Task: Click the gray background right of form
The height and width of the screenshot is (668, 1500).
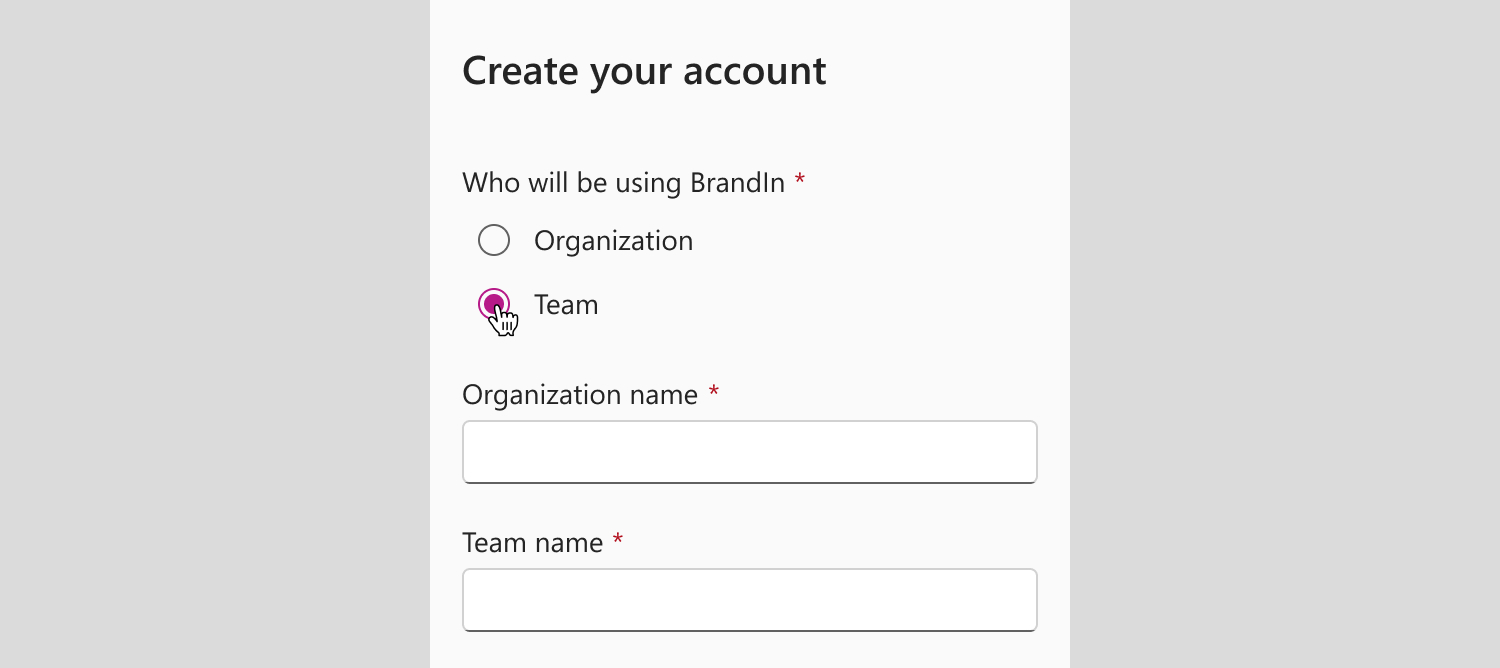Action: [1285, 334]
